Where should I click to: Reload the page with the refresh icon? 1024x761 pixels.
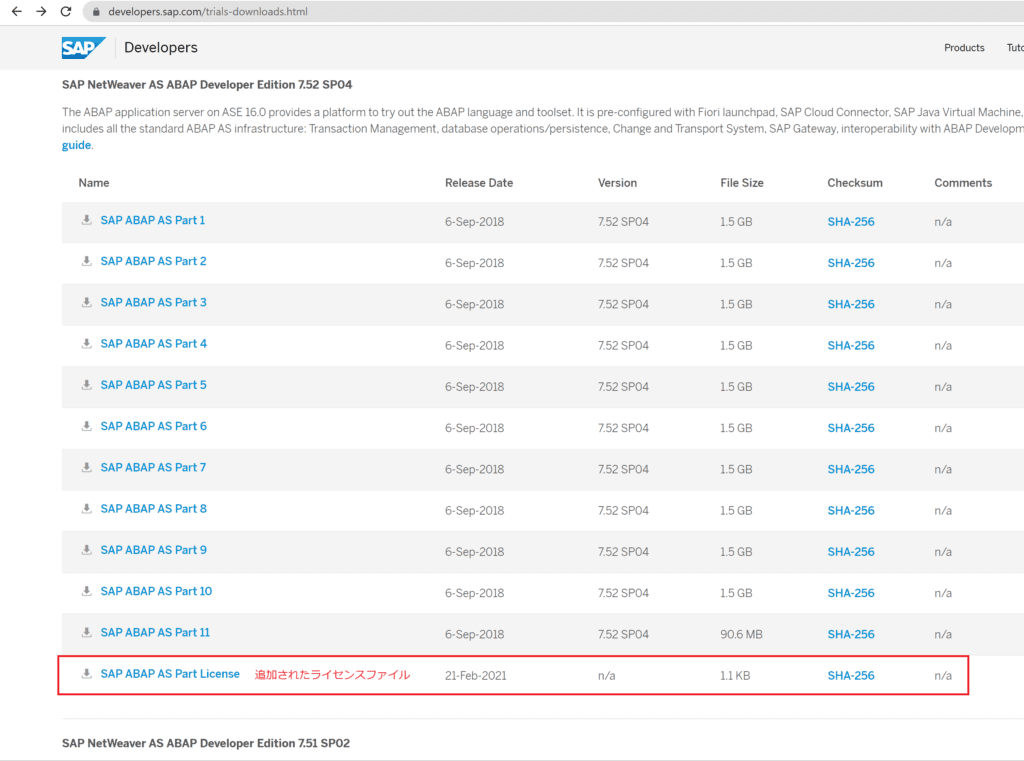coord(66,12)
